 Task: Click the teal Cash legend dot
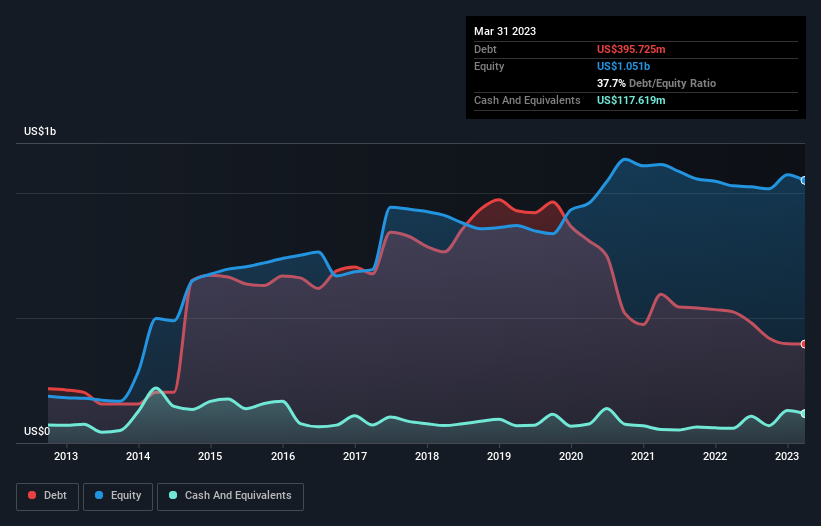173,495
